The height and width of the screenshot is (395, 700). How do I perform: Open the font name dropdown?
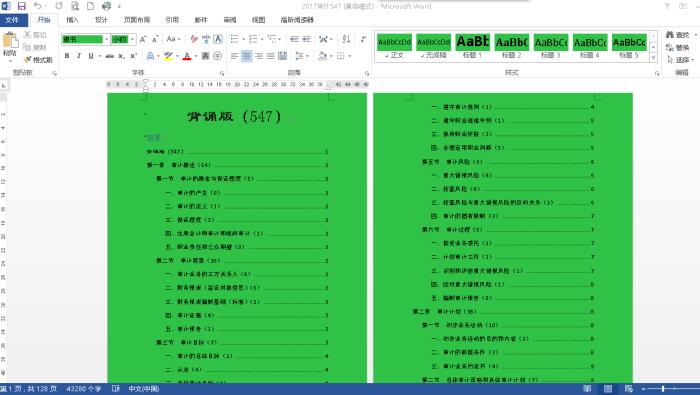(107, 39)
